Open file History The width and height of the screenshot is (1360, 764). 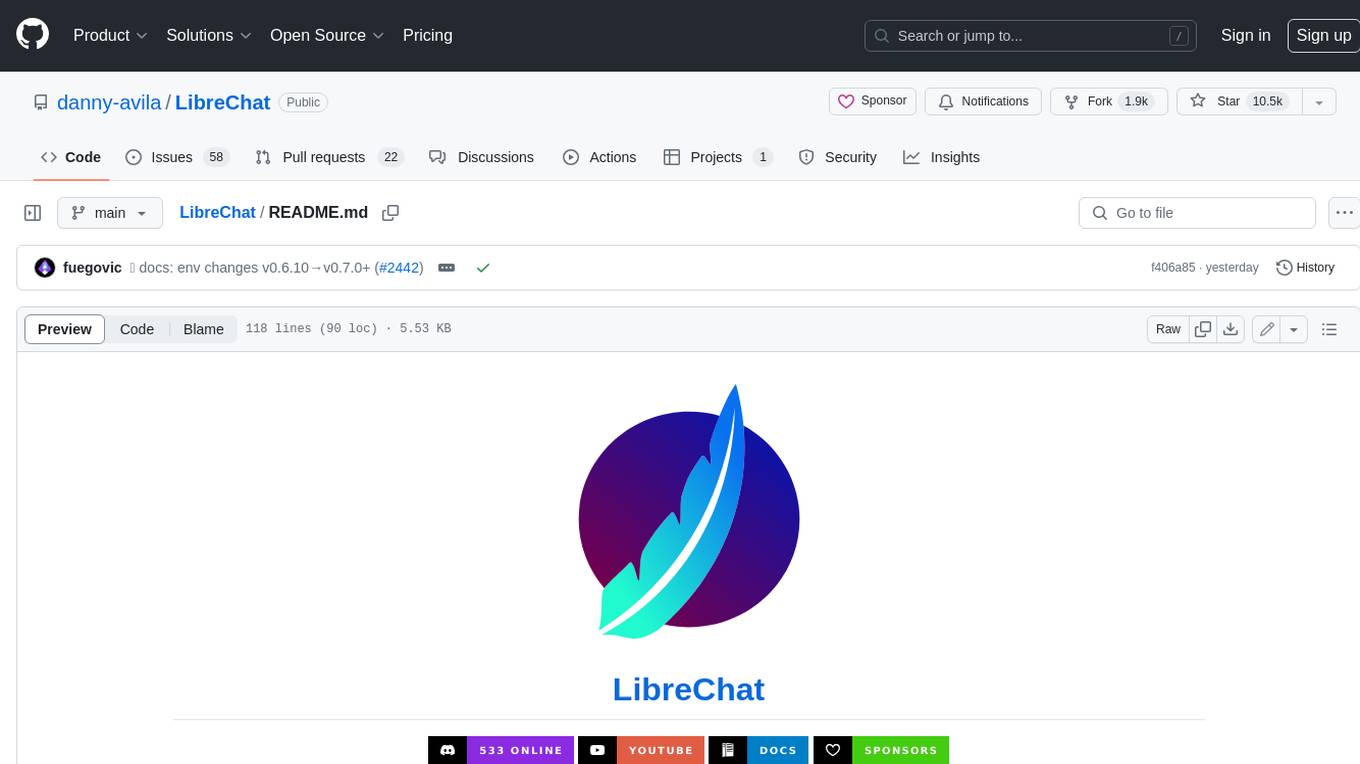point(1305,268)
